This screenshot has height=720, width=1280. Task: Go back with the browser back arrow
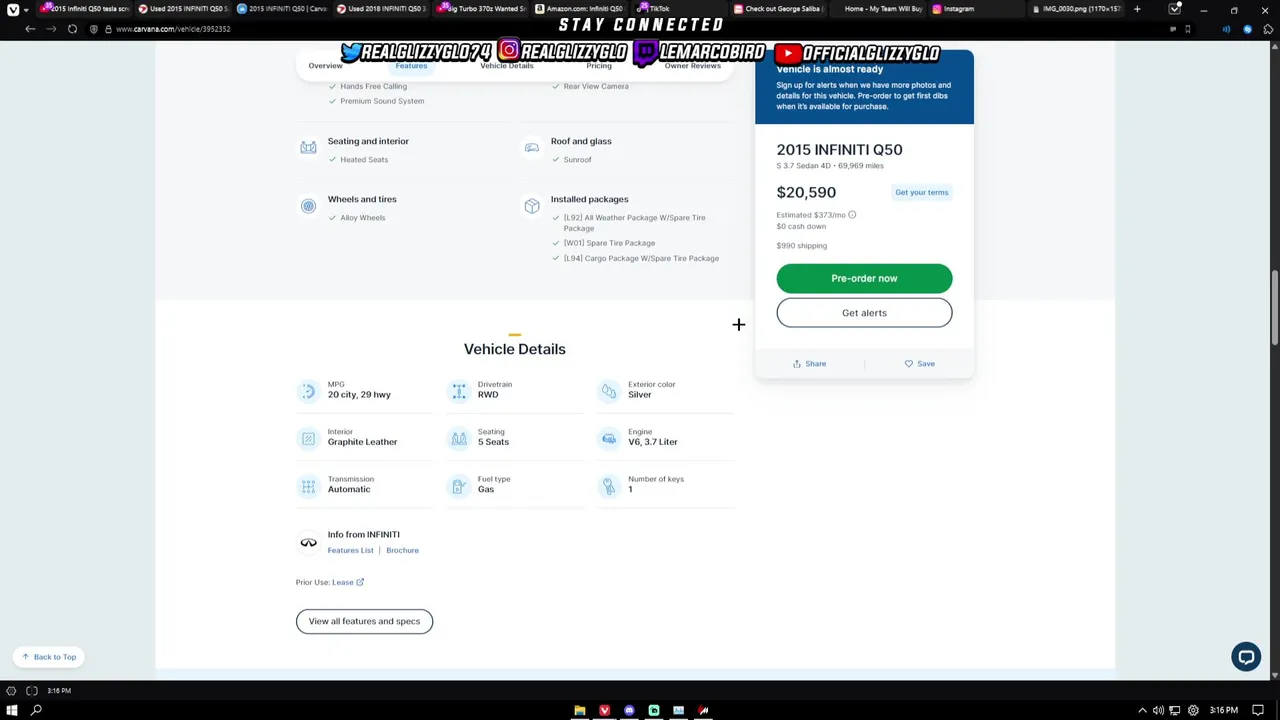click(30, 29)
